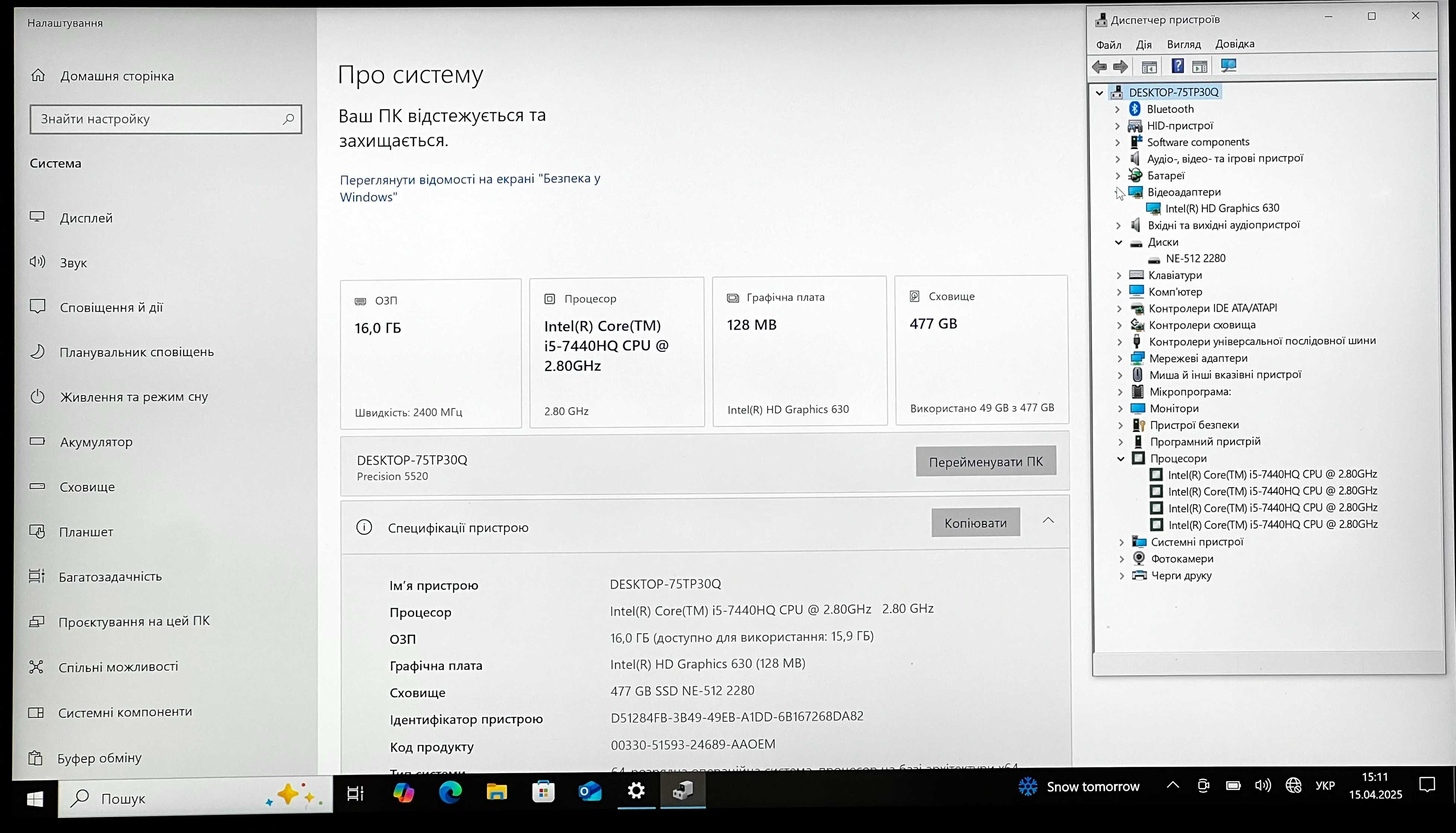Open the Довідка menu
This screenshot has width=1456, height=833.
coord(1235,44)
